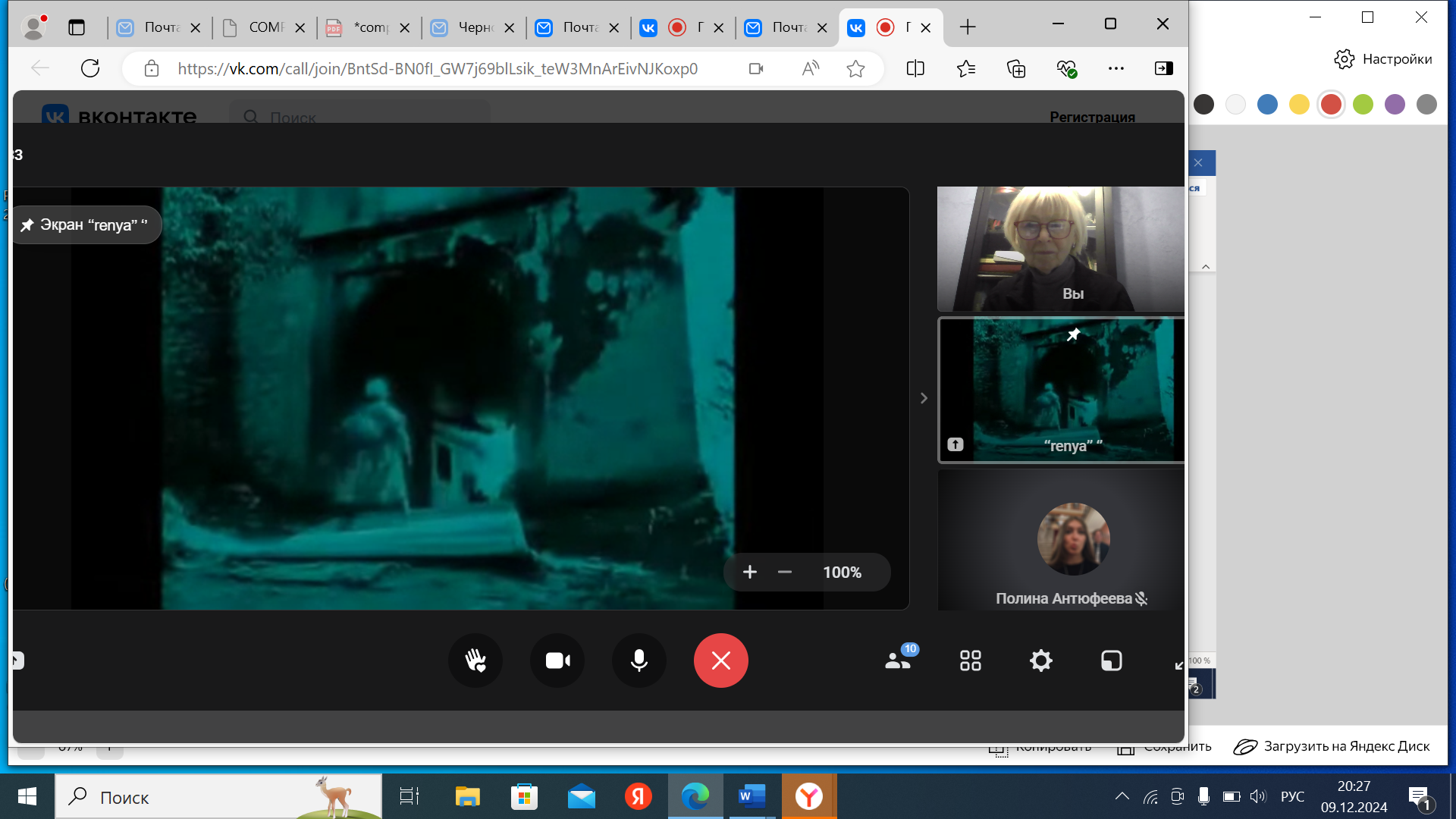1456x819 pixels.
Task: Collapse the participants side panel chevron
Action: [924, 398]
